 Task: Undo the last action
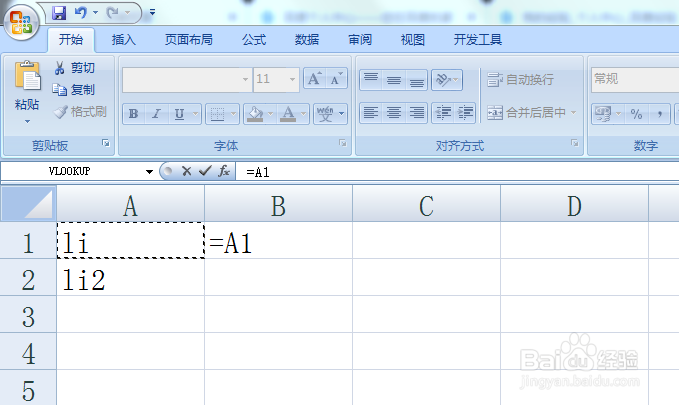pos(81,13)
